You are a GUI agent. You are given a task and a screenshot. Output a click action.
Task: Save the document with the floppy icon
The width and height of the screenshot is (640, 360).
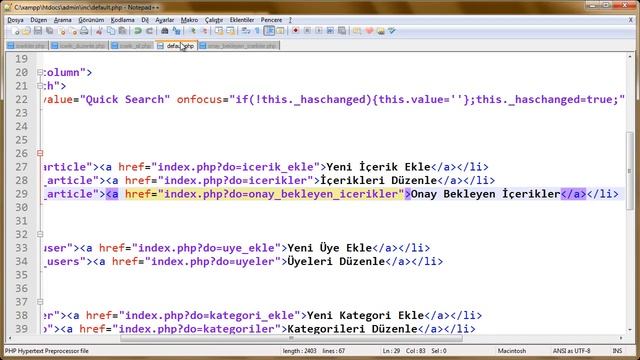(38, 31)
